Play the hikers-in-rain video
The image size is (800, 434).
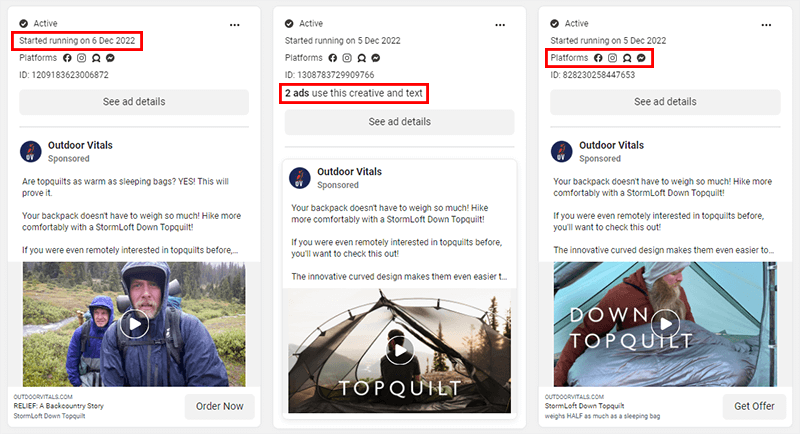click(134, 324)
